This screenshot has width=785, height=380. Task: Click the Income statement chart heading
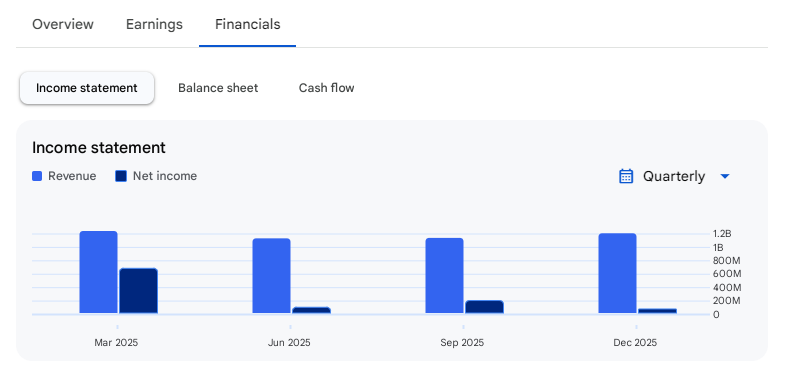(x=99, y=148)
